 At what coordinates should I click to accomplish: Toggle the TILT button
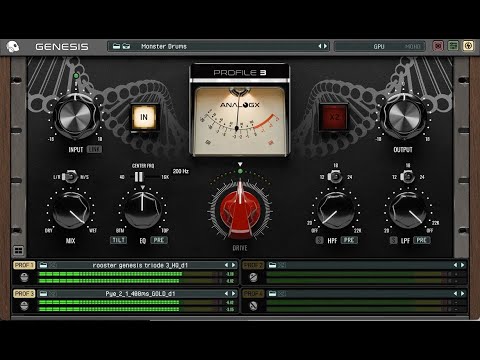click(118, 240)
